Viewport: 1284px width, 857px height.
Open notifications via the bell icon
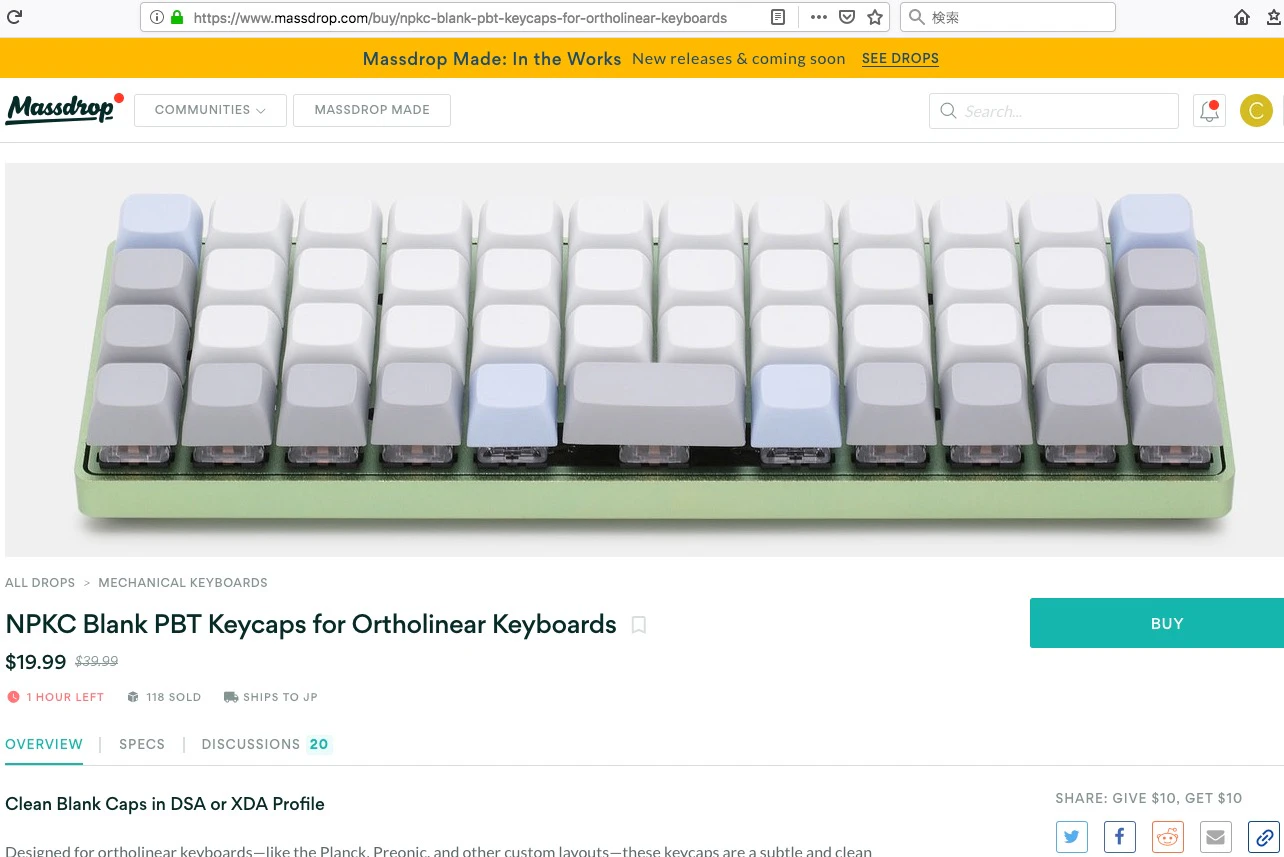1209,110
